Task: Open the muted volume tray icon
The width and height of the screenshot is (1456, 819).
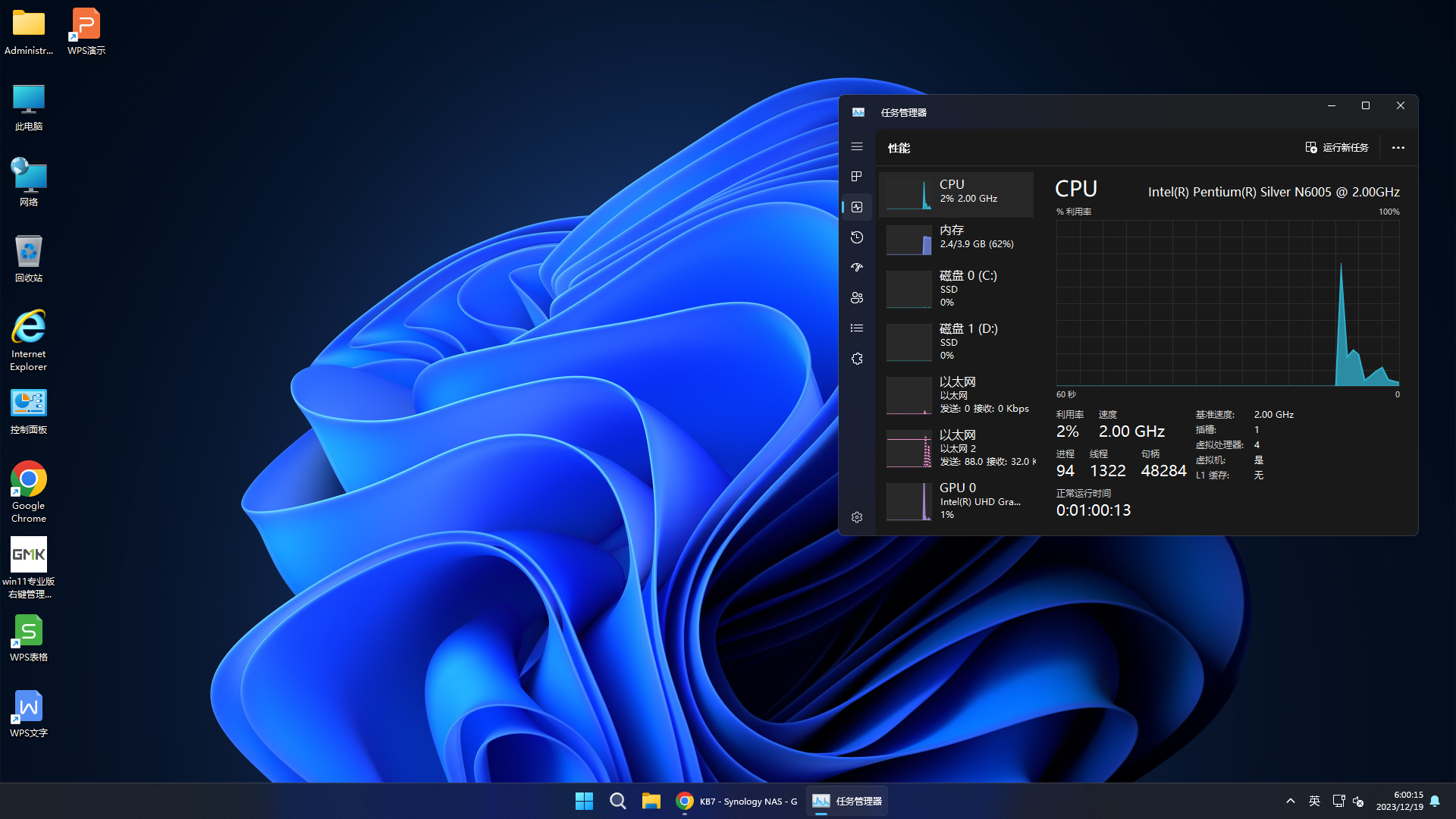Action: pyautogui.click(x=1358, y=801)
